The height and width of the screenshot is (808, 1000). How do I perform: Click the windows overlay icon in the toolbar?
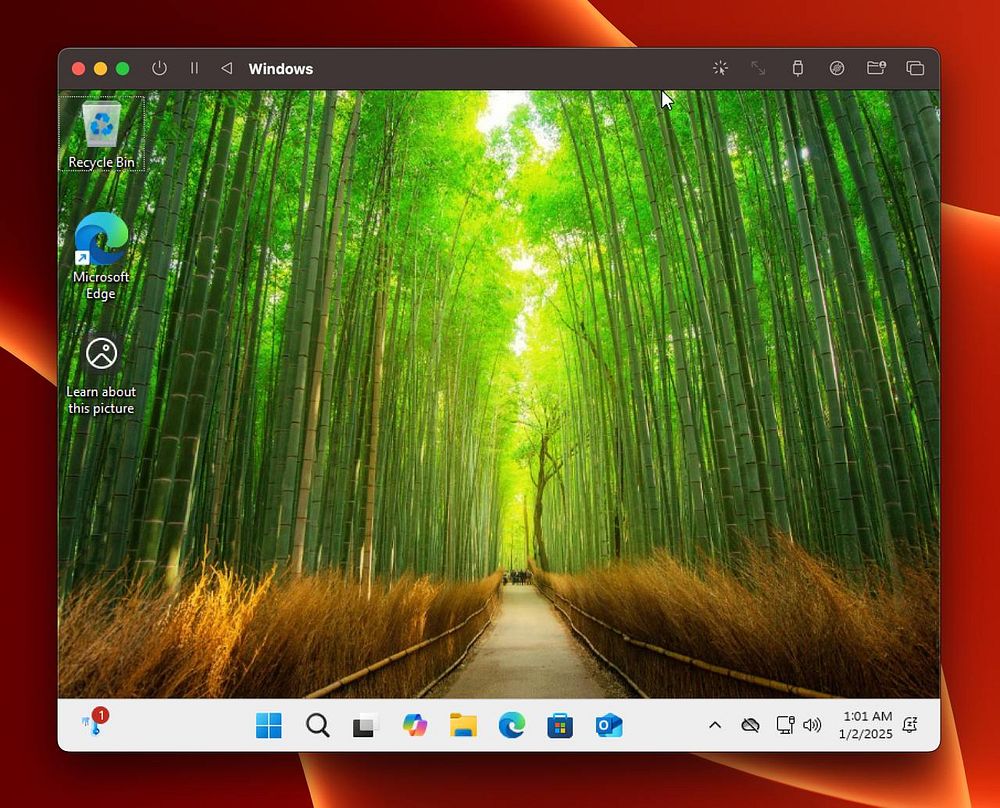pyautogui.click(x=915, y=68)
